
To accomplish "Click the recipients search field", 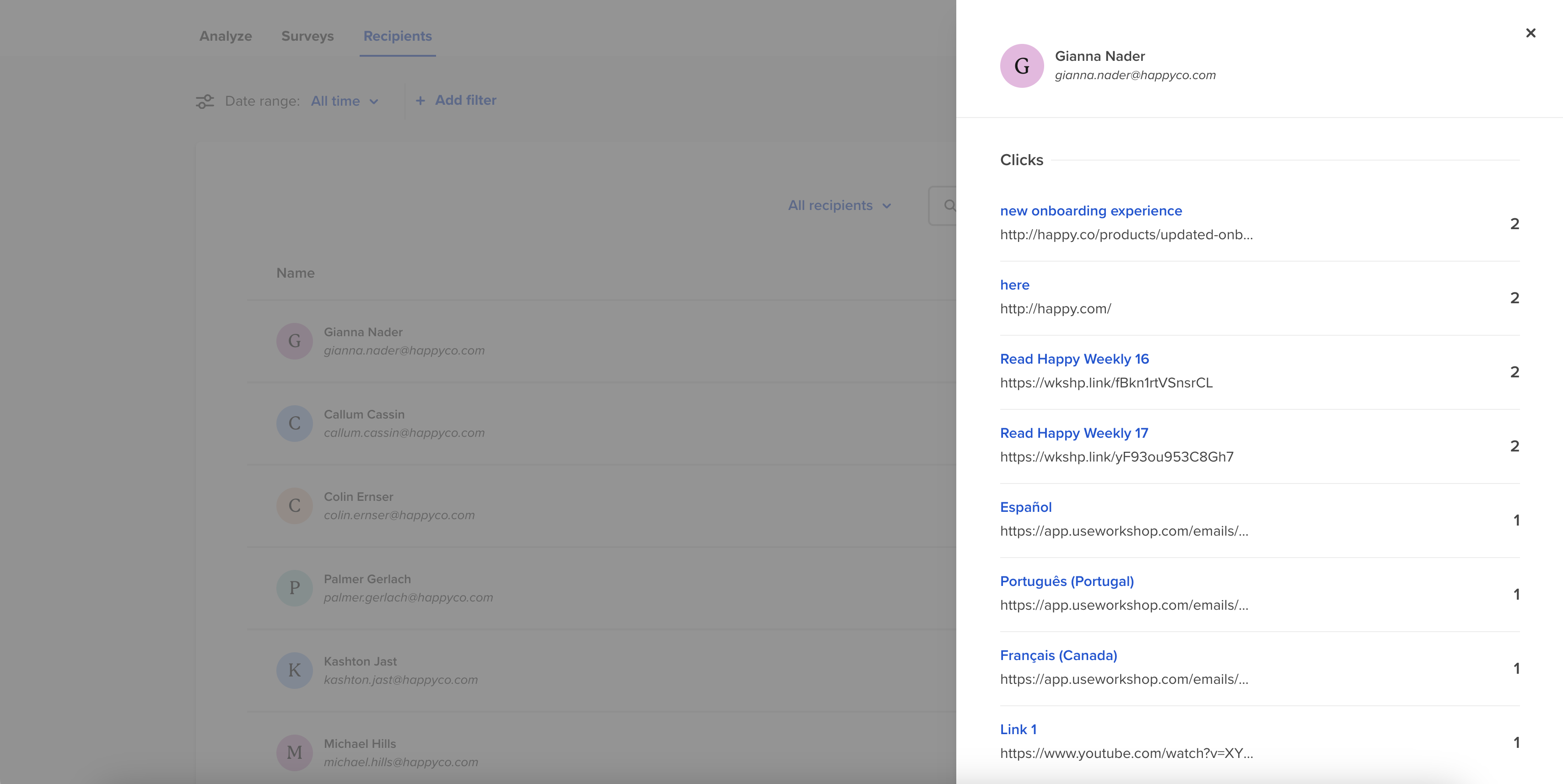I will pos(942,205).
